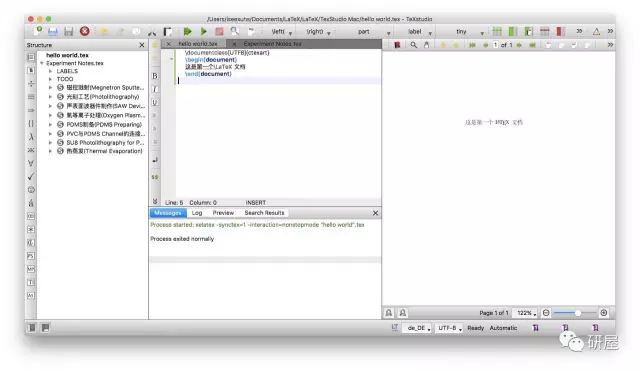The width and height of the screenshot is (640, 371).
Task: Select the Photolithography section in Structure
Action: [103, 97]
